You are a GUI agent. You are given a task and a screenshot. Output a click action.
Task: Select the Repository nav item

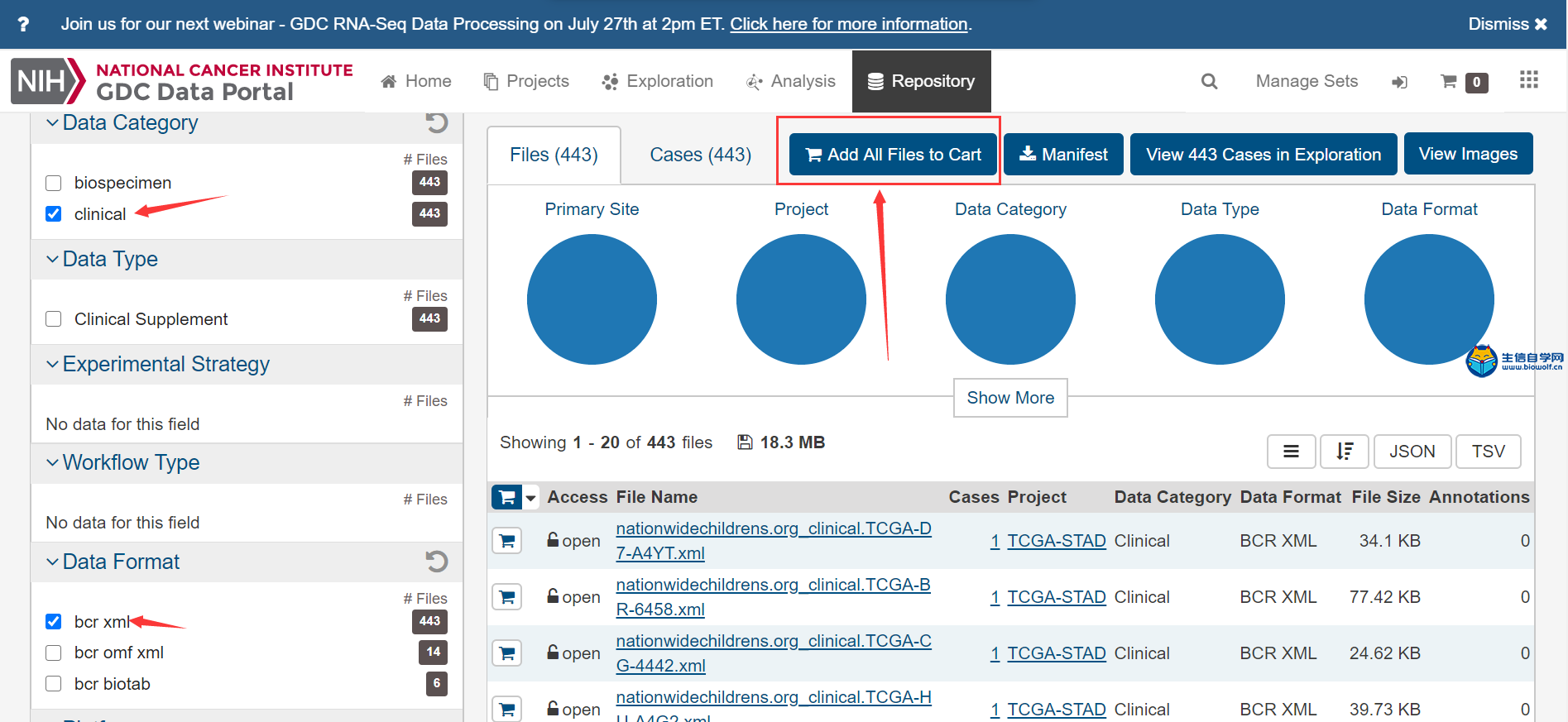pyautogui.click(x=921, y=81)
